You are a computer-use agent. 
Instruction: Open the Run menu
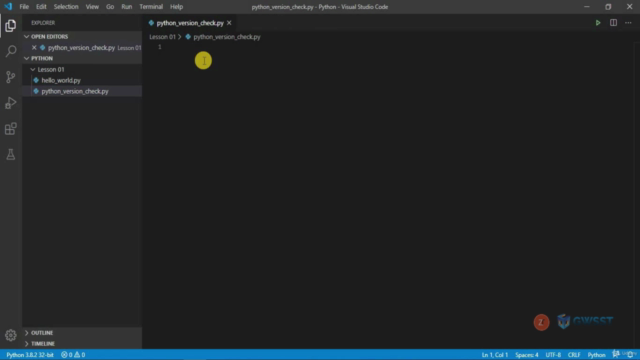pyautogui.click(x=127, y=7)
